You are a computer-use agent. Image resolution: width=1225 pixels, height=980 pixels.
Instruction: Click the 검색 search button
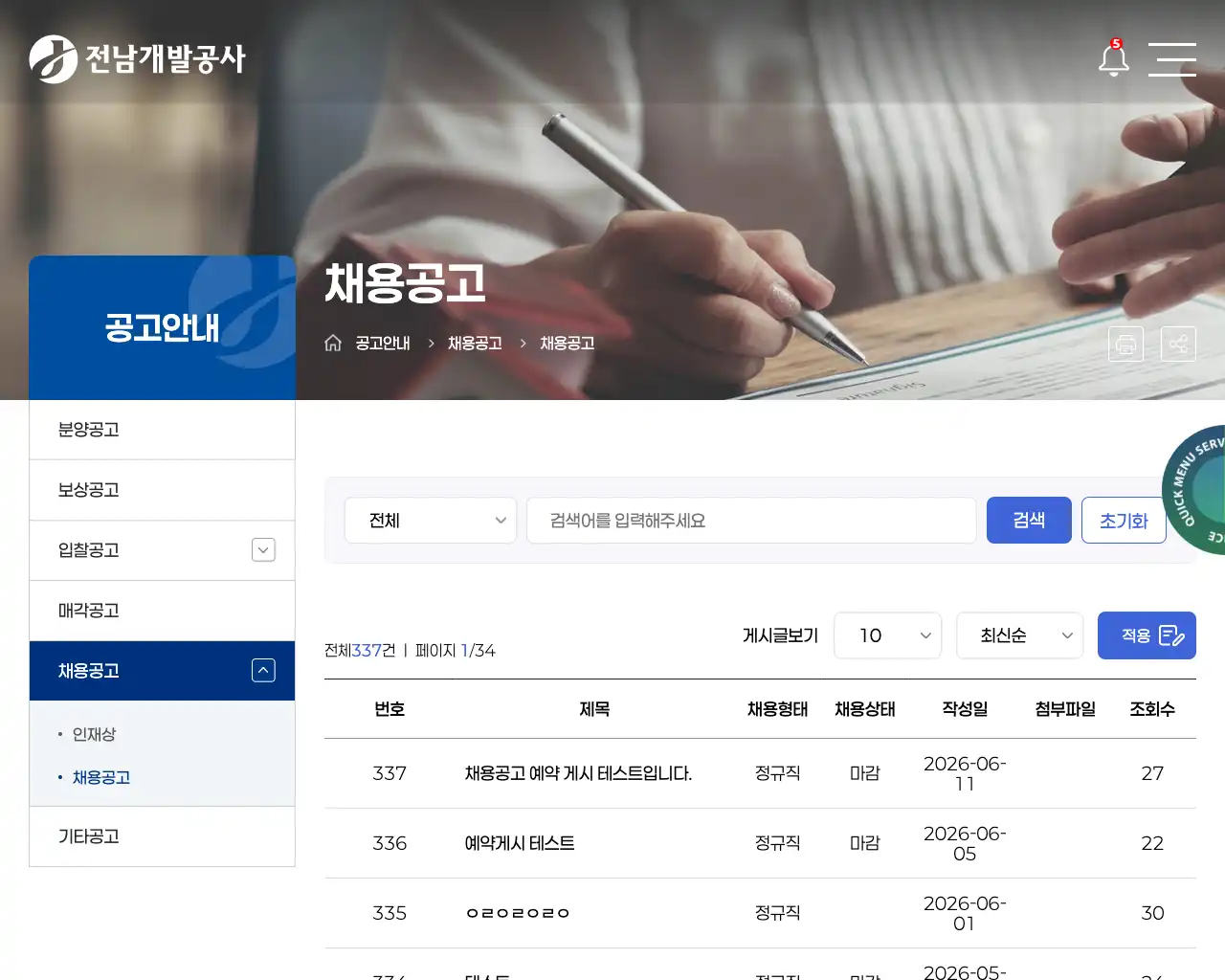(x=1029, y=520)
